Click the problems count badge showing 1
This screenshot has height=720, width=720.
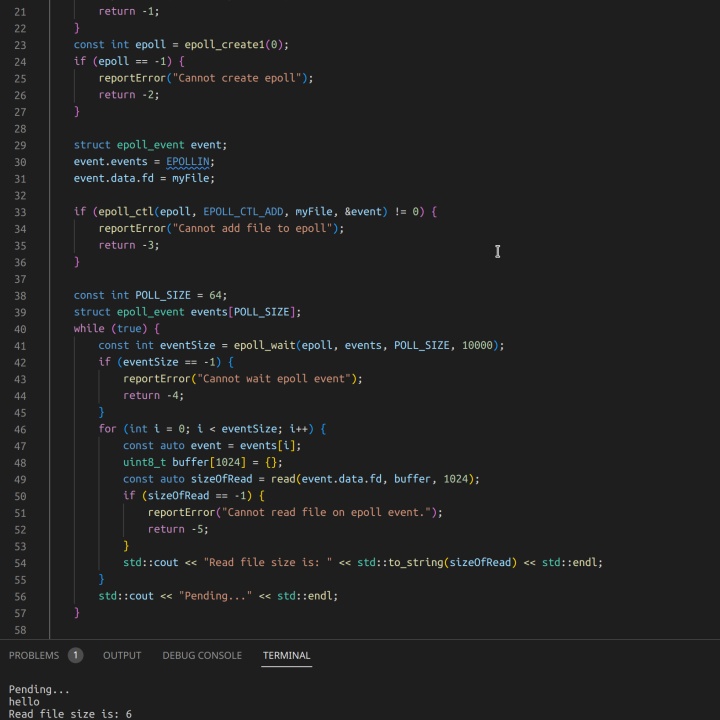pyautogui.click(x=76, y=655)
